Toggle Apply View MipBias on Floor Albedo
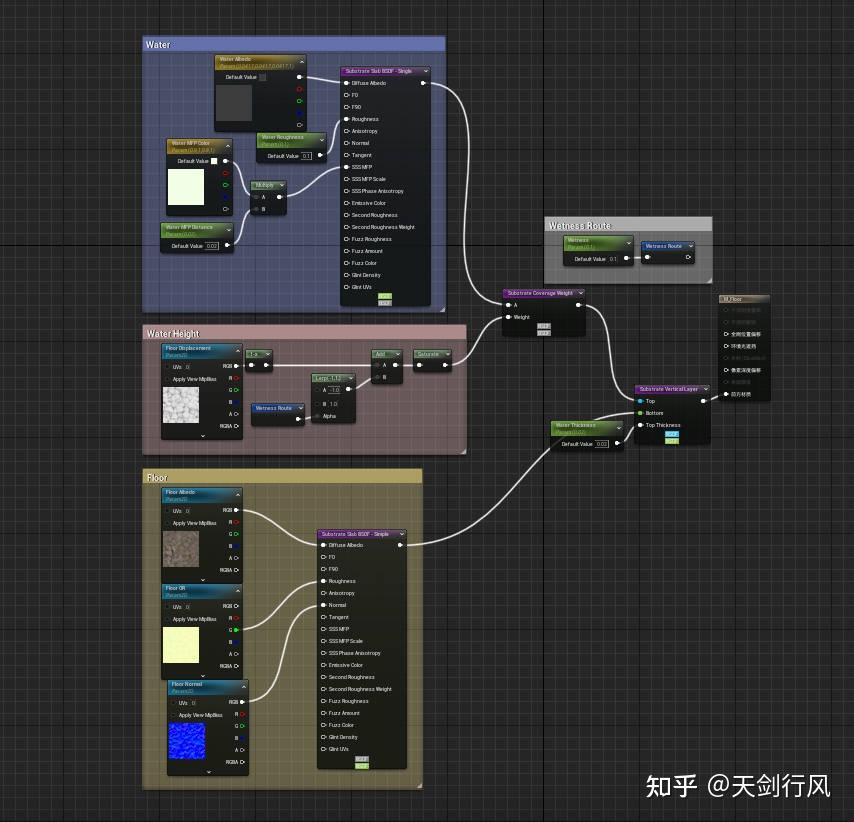 [x=167, y=523]
